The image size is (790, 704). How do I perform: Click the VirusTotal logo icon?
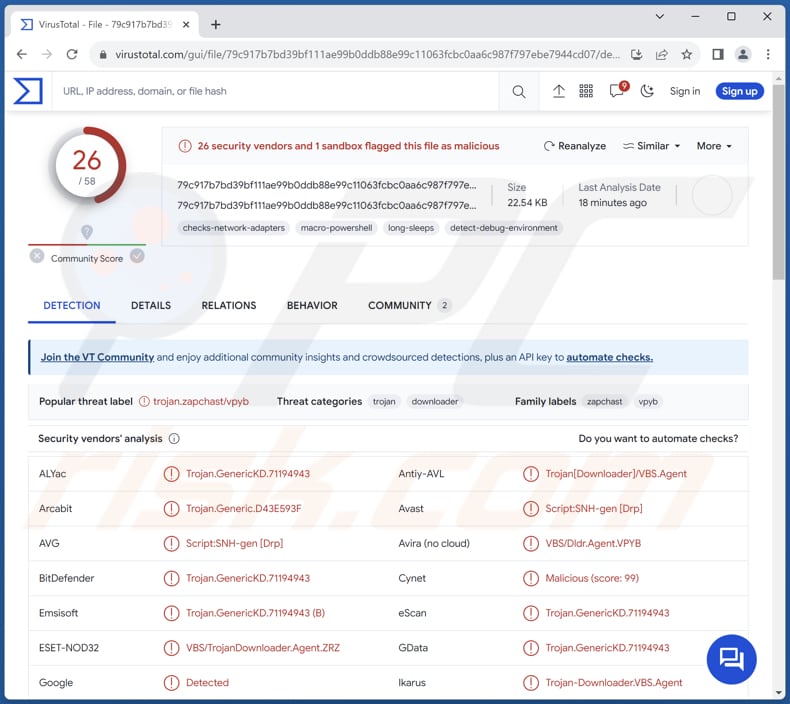point(28,91)
